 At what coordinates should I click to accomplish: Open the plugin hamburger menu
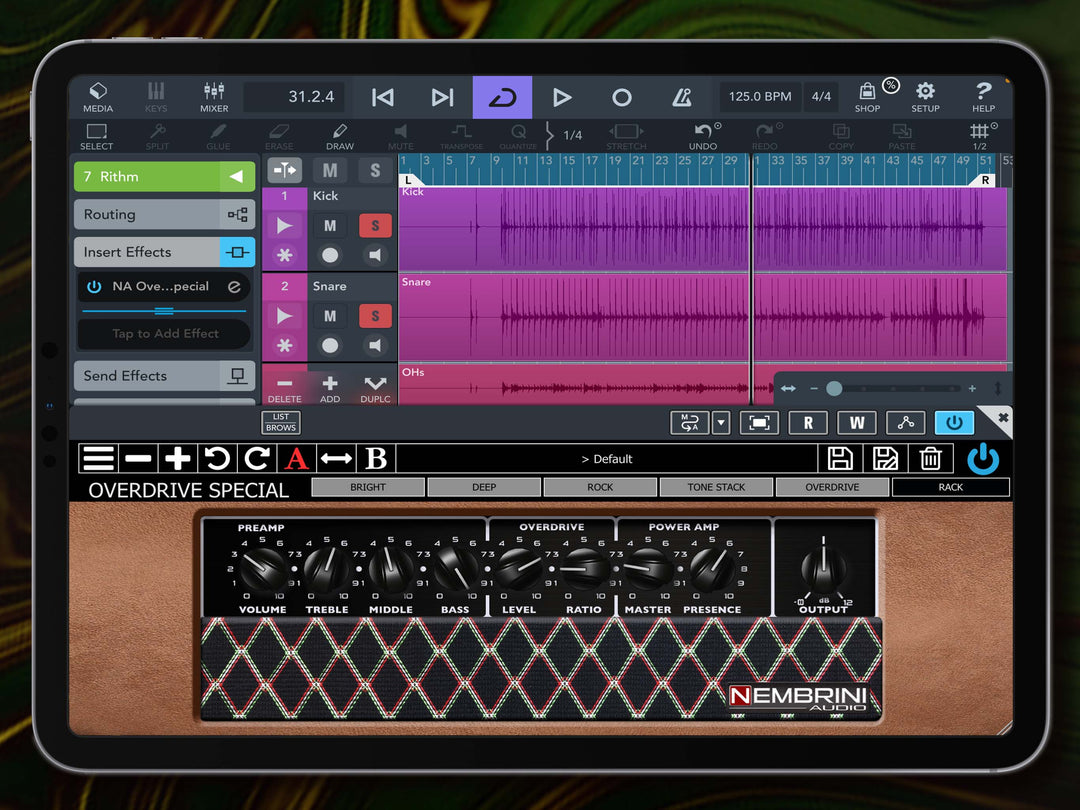pos(98,459)
